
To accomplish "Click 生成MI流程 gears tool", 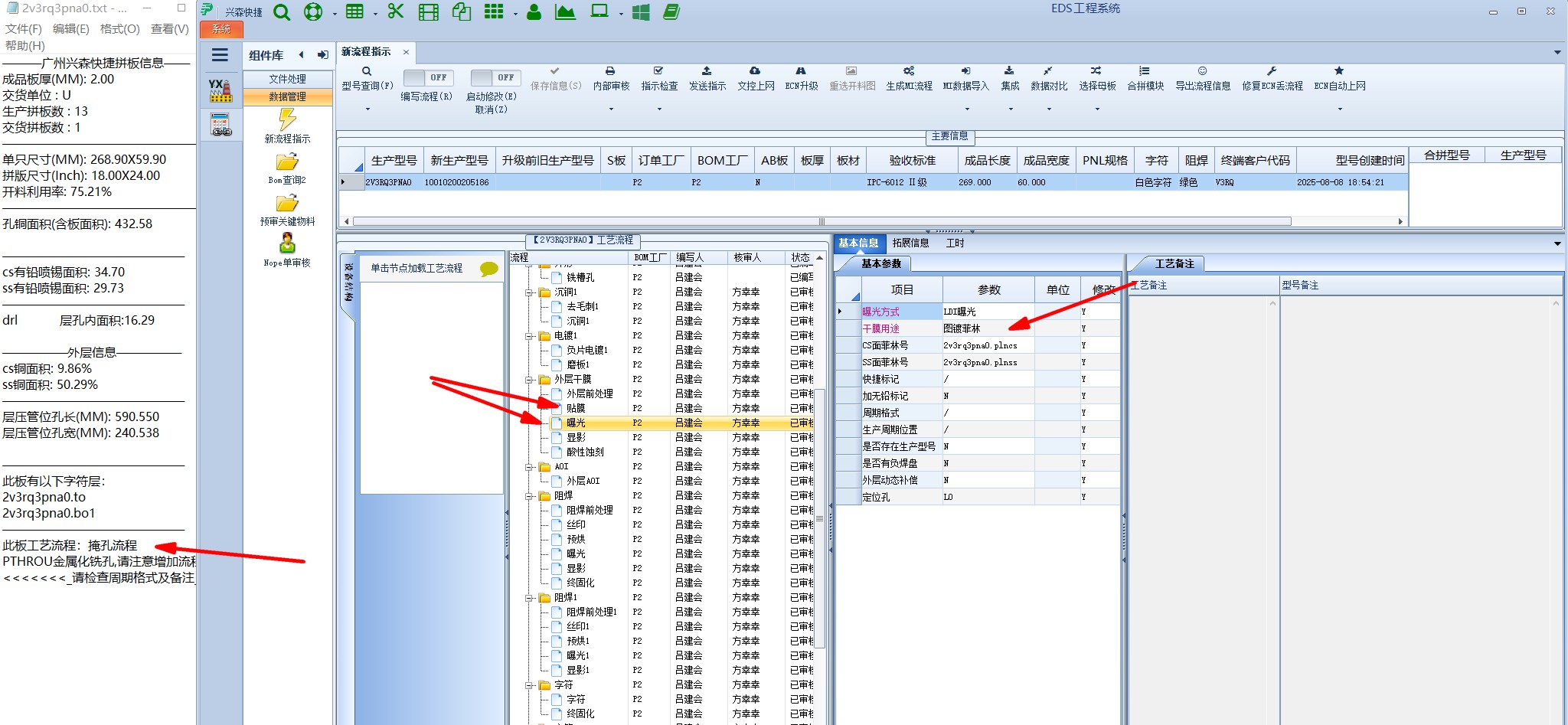I will [909, 79].
